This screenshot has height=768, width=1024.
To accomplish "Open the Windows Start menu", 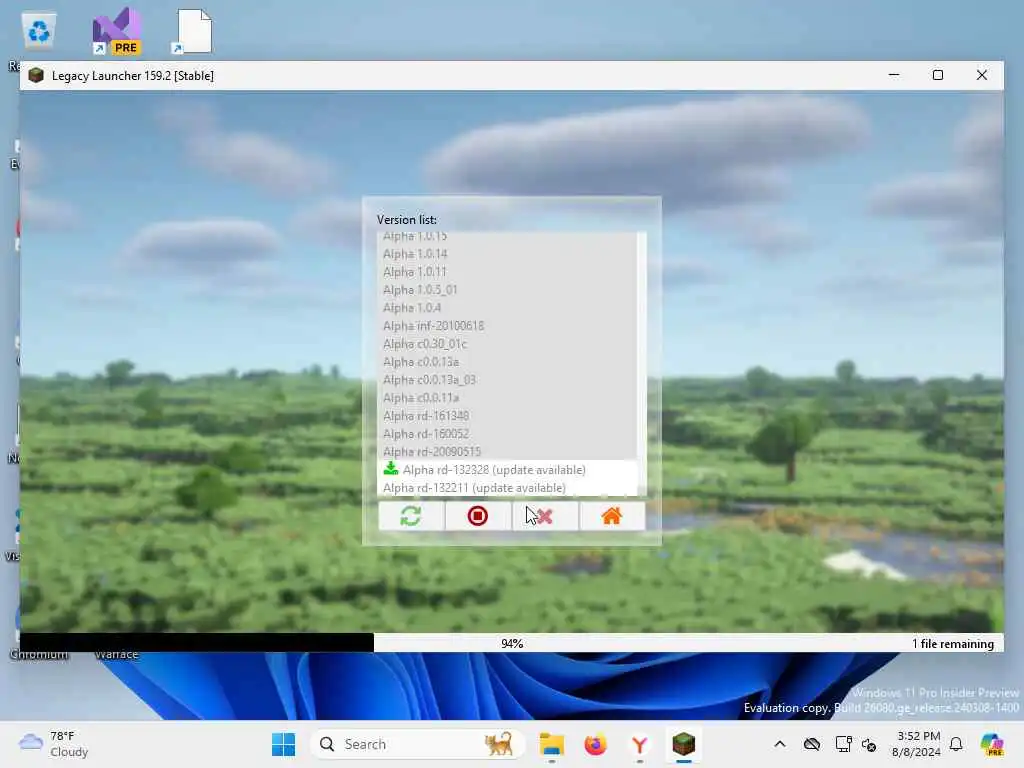I will 283,744.
